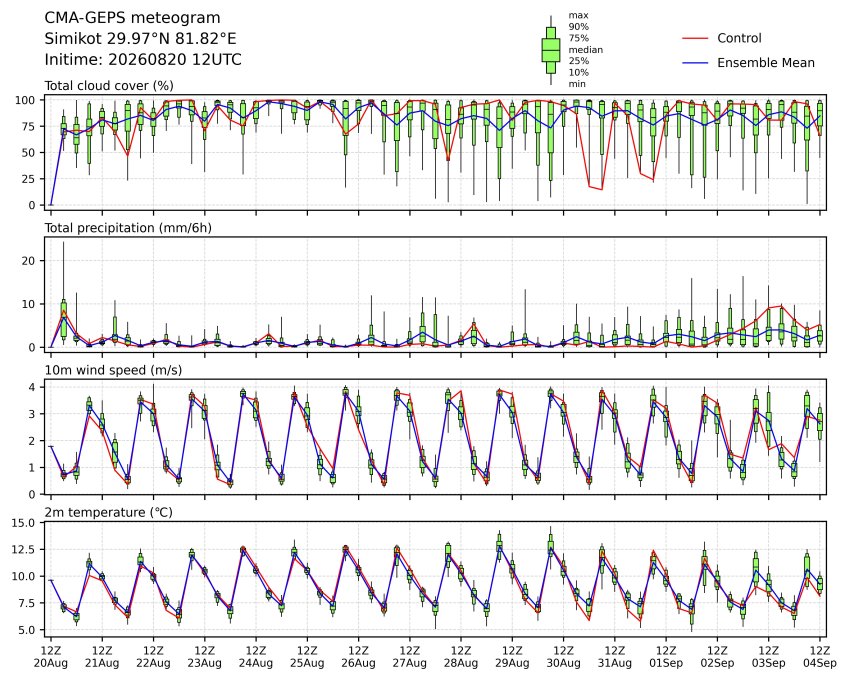Select the Control legend label
The image size is (848, 680).
coord(739,38)
